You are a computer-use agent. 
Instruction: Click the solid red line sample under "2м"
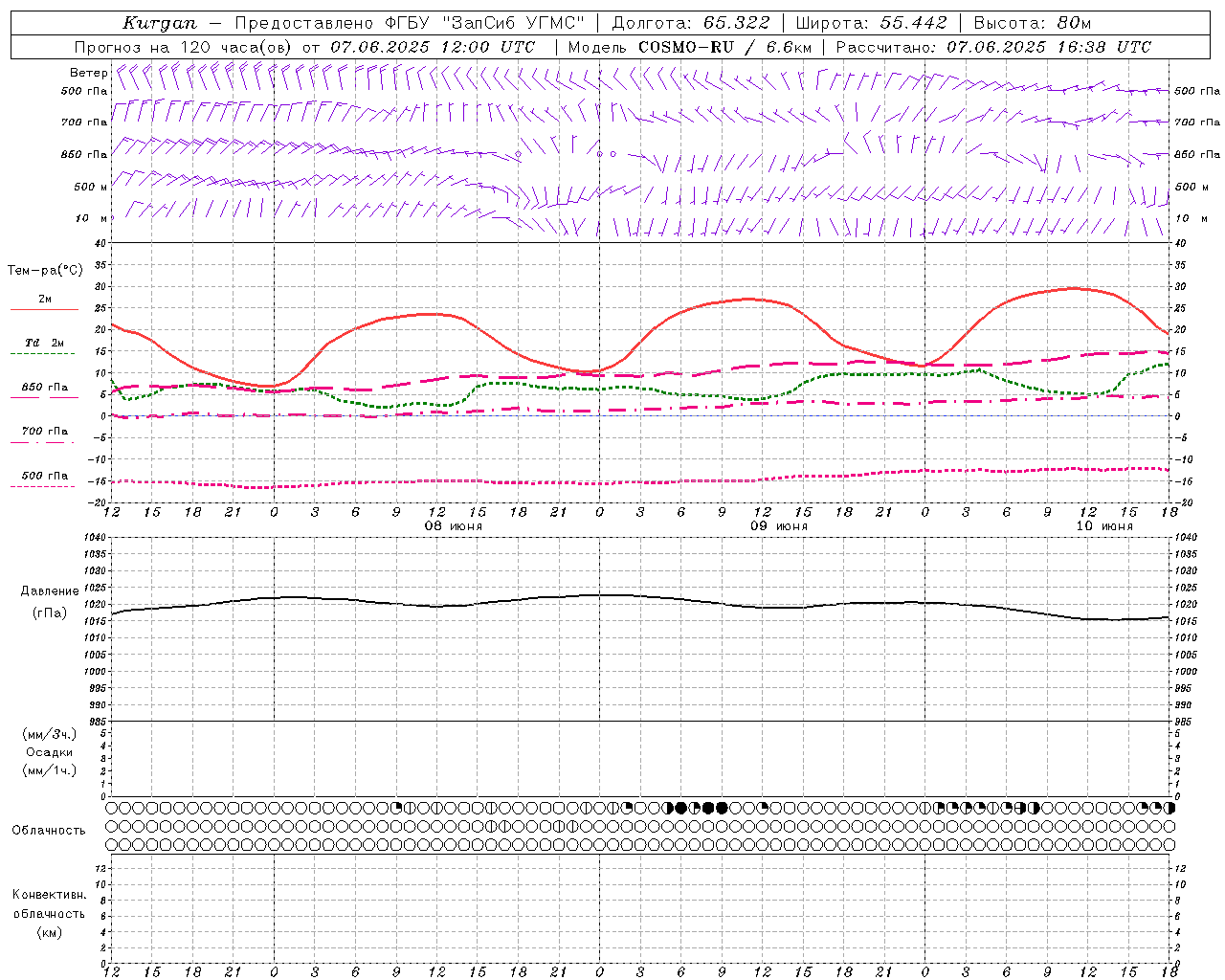click(x=44, y=310)
